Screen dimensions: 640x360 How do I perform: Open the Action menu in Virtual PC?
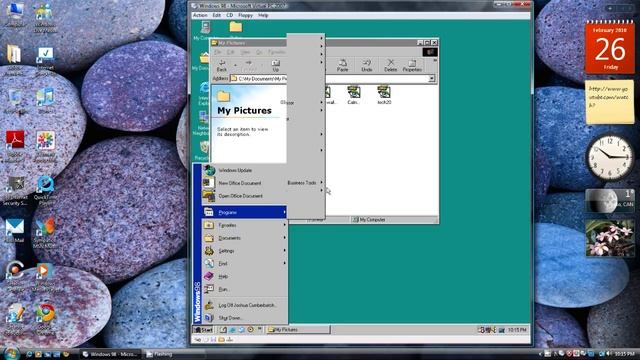coord(200,15)
